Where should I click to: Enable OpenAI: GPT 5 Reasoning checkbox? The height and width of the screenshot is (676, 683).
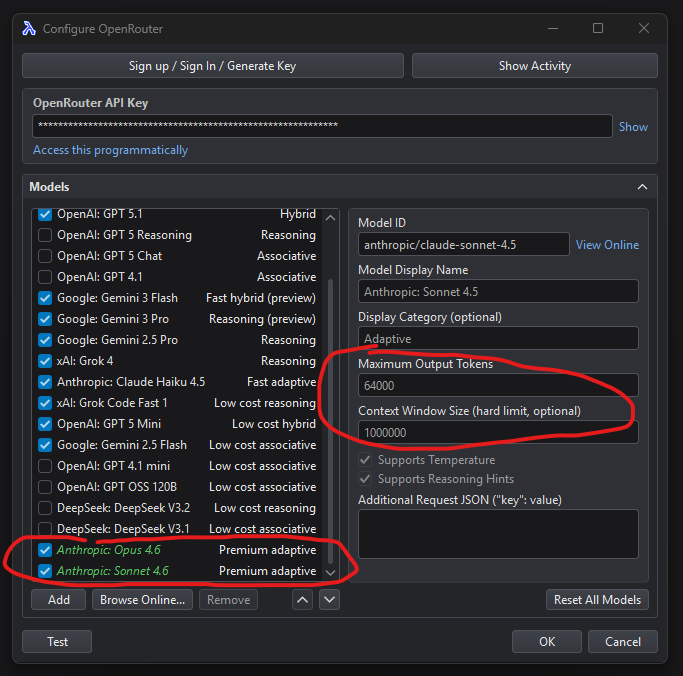[x=45, y=235]
